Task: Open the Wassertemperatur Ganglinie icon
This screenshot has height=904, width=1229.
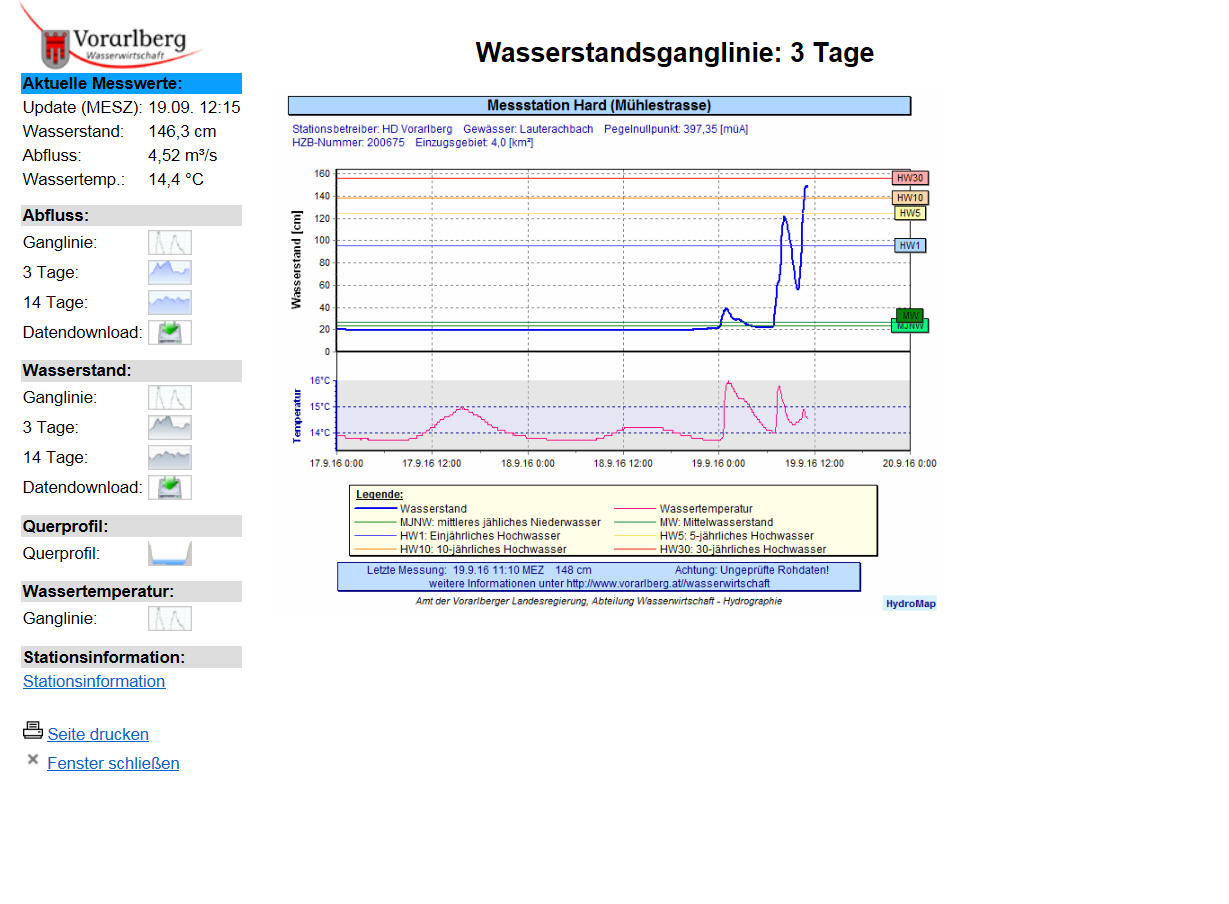Action: pos(170,619)
